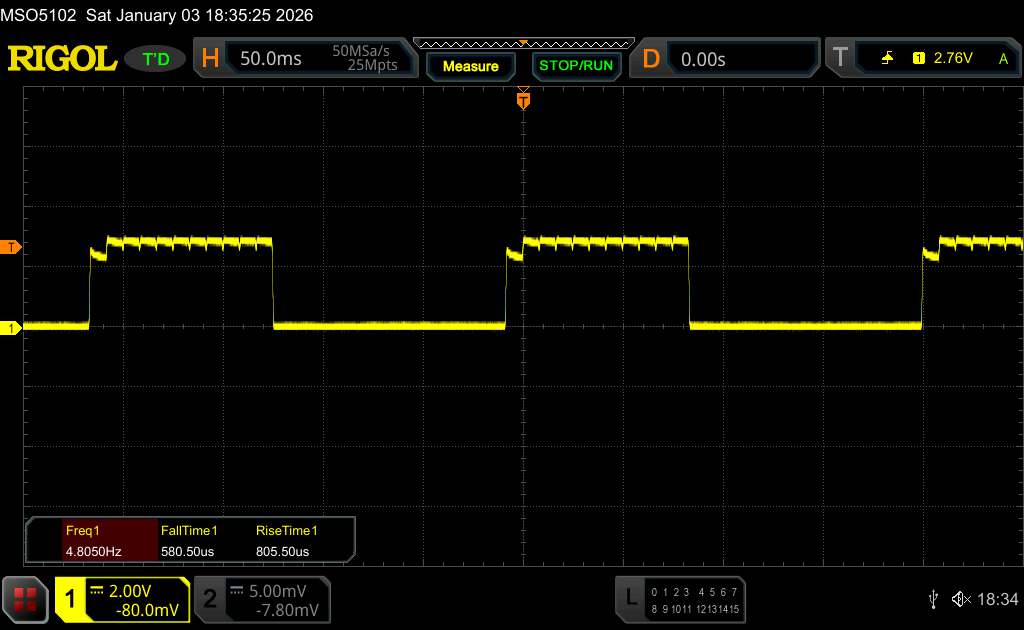Select the orange trigger level marker at left edge
The image size is (1024, 630).
11,246
